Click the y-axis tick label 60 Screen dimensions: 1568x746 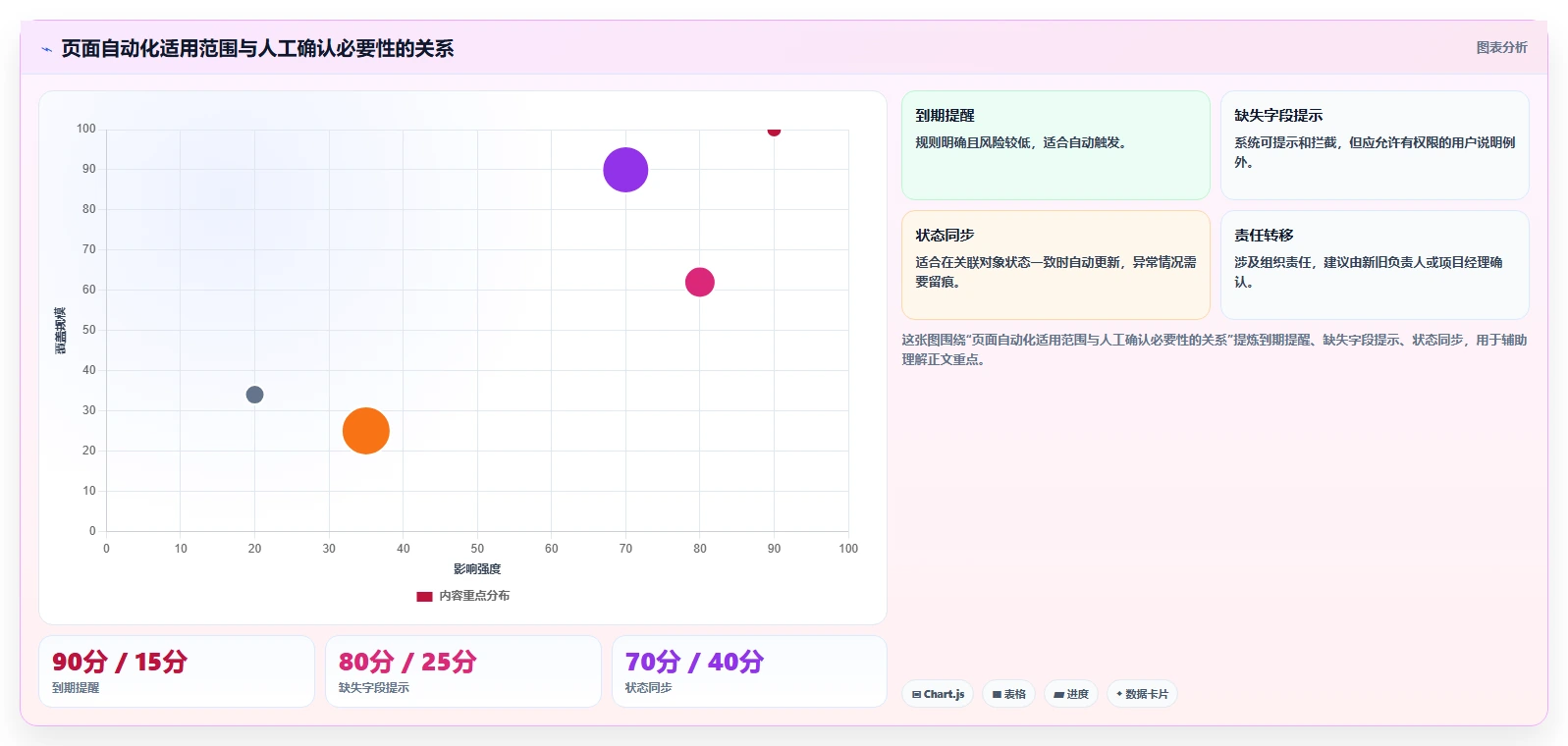point(89,290)
